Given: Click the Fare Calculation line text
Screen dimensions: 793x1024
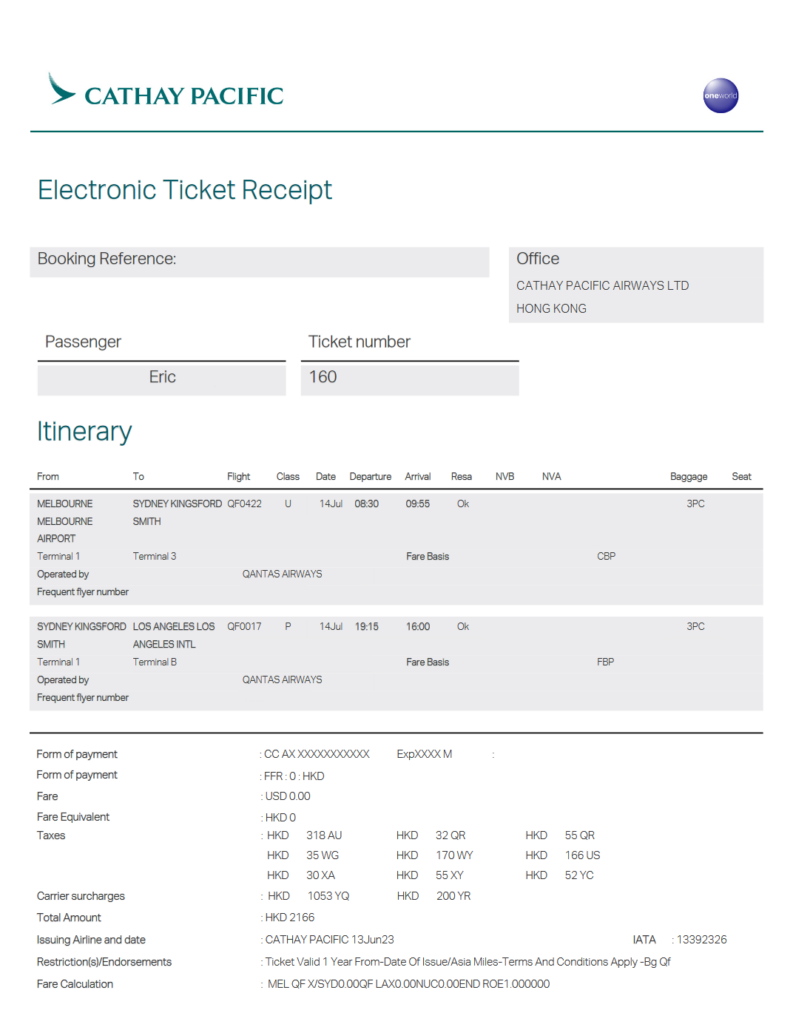Looking at the screenshot, I should tap(408, 984).
